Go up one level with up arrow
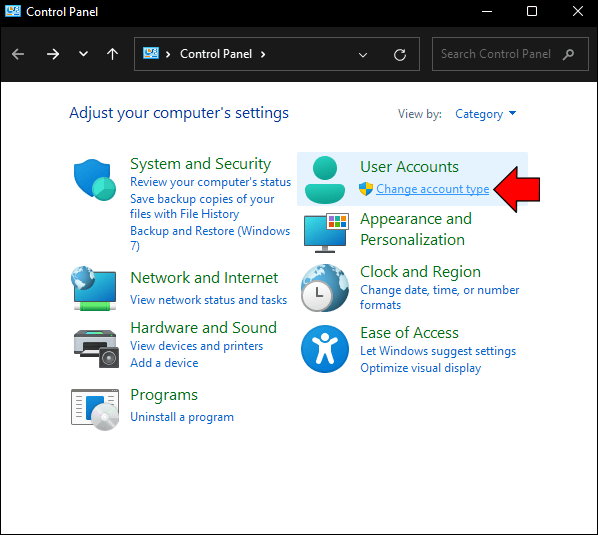The image size is (598, 535). click(112, 54)
